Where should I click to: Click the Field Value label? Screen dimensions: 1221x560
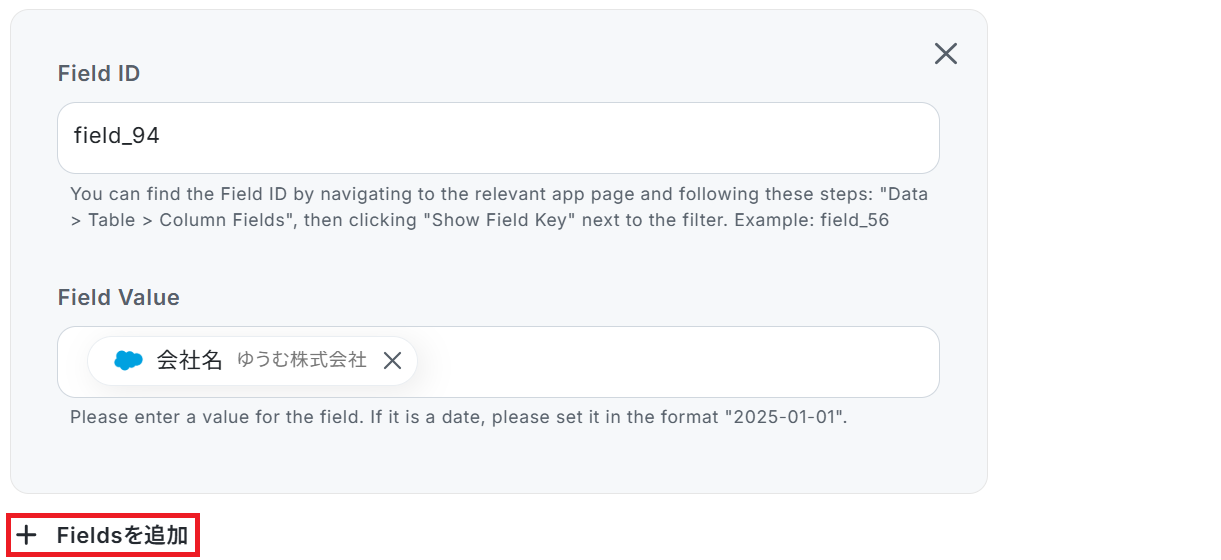[119, 298]
